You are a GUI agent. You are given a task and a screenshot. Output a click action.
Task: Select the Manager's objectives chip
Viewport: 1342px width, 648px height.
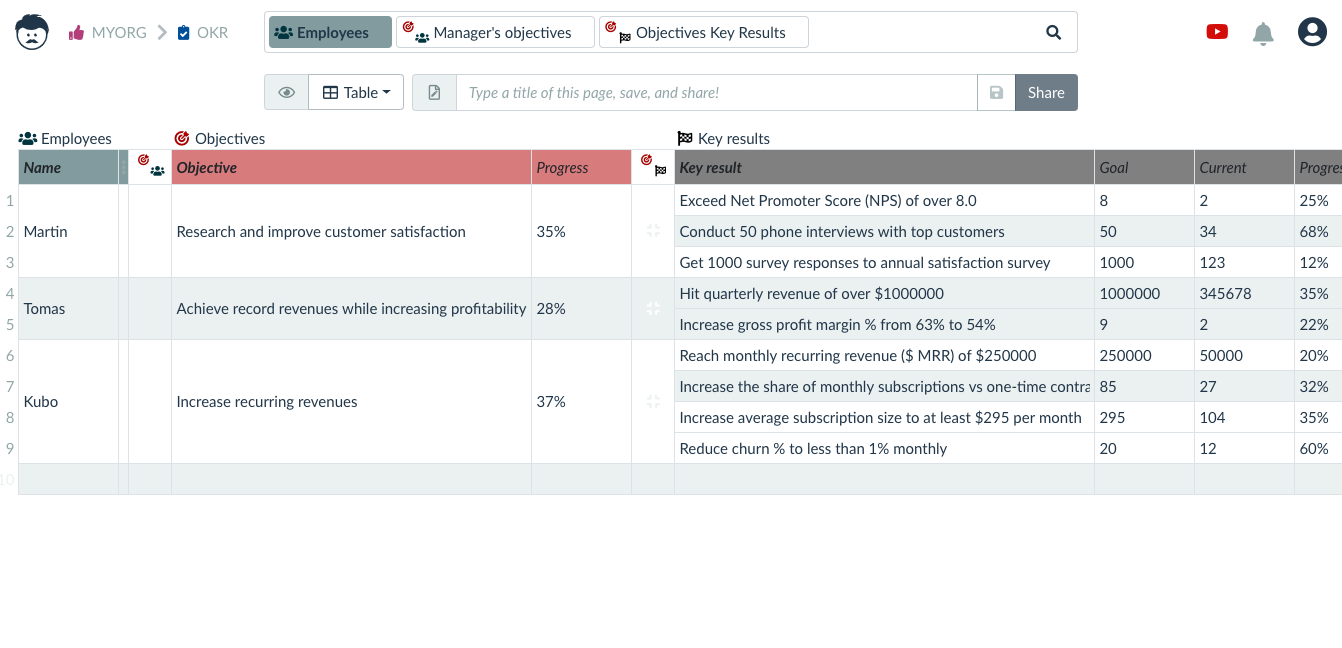tap(495, 32)
